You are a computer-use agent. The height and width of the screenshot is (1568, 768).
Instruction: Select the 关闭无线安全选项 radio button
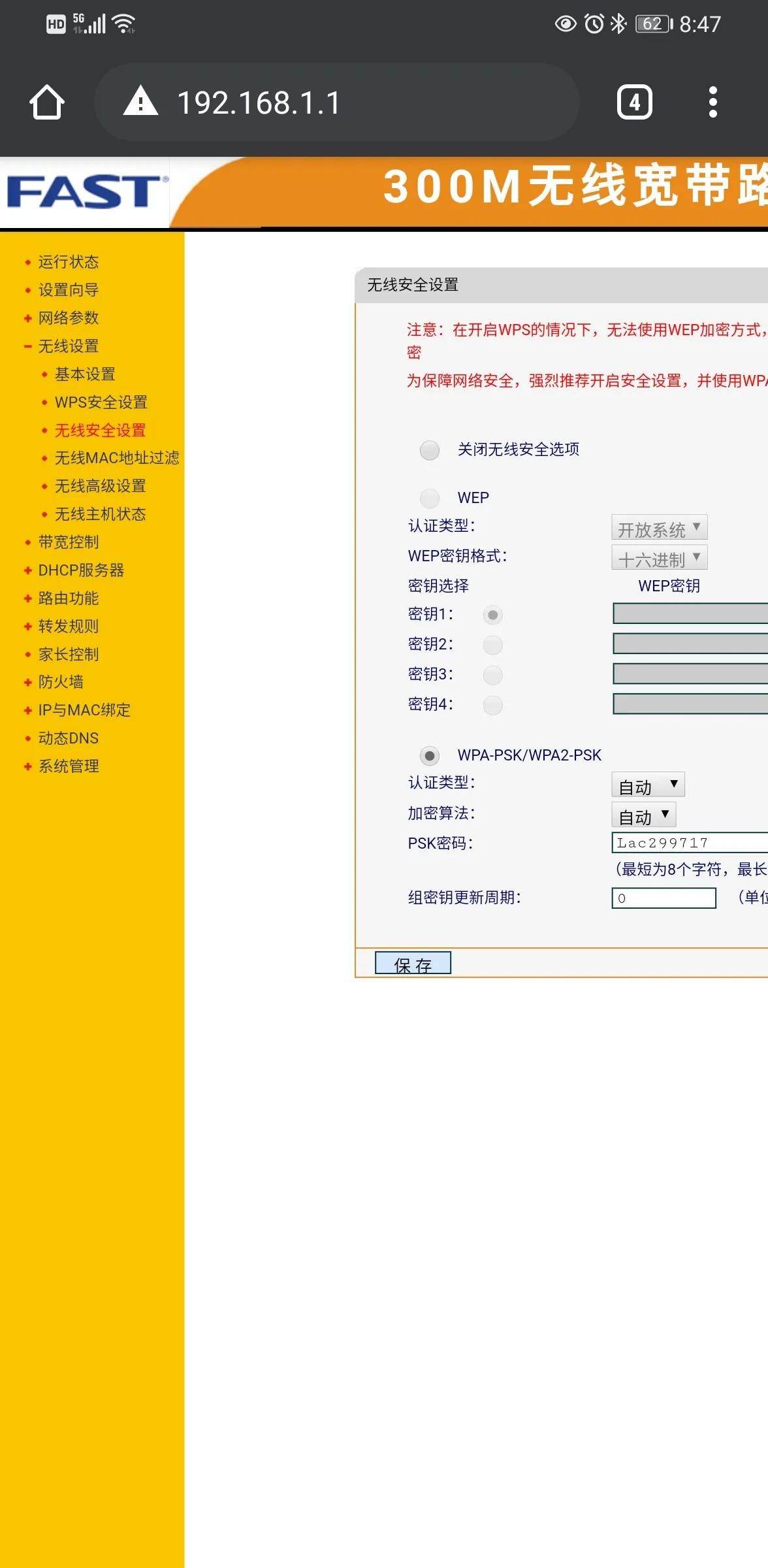click(430, 450)
